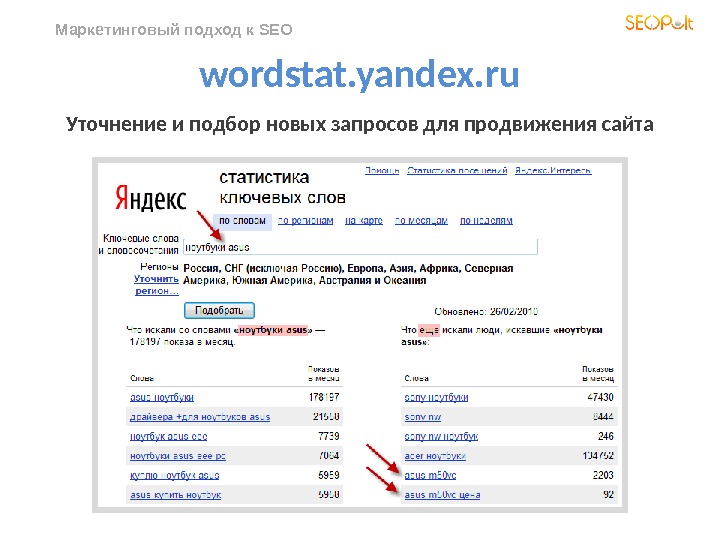Open 'драйвера +для ноутбуков asus' link

click(200, 417)
